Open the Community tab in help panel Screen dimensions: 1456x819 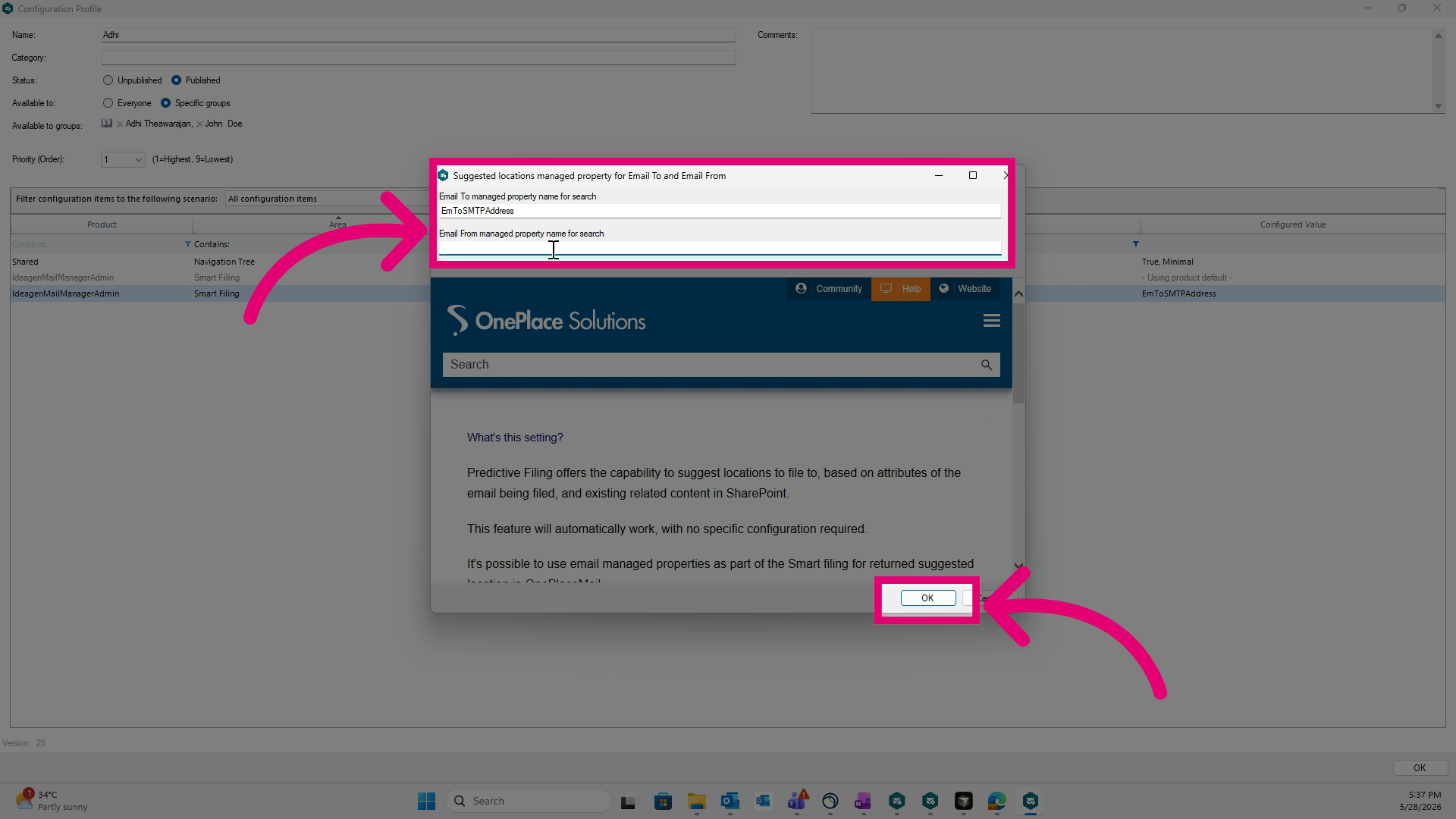point(829,289)
